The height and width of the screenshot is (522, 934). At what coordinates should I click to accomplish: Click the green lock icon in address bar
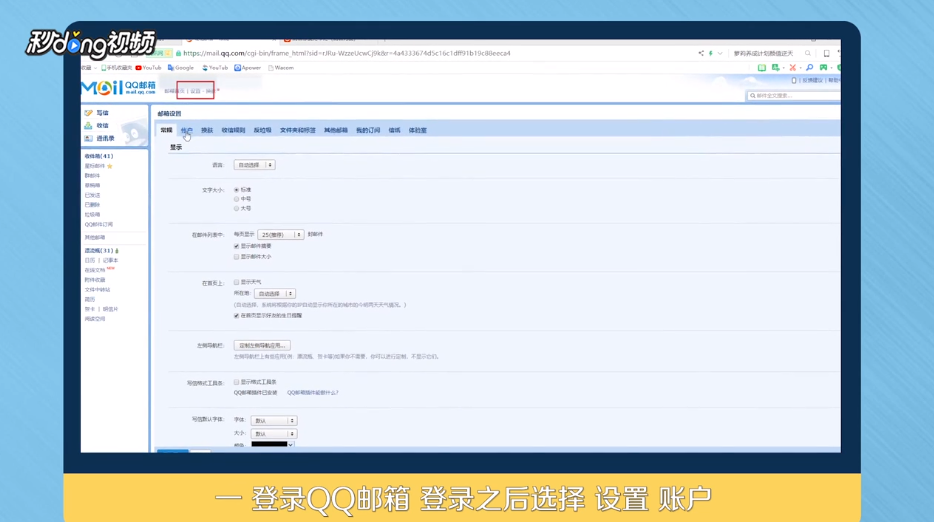[x=178, y=53]
